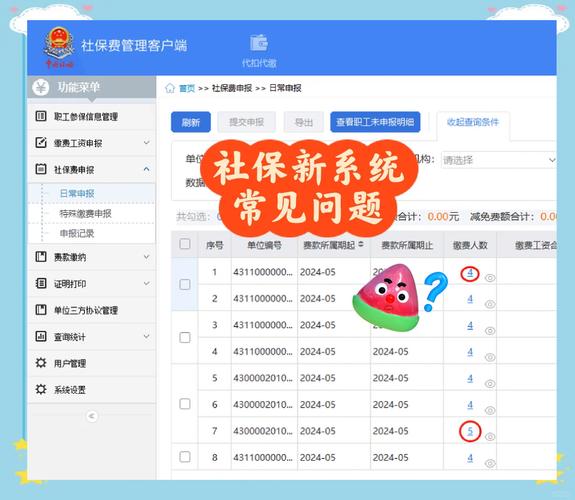Screen dimensions: 575x500
Task: Click the 缴费人数 link in row 4
Action: (x=470, y=352)
